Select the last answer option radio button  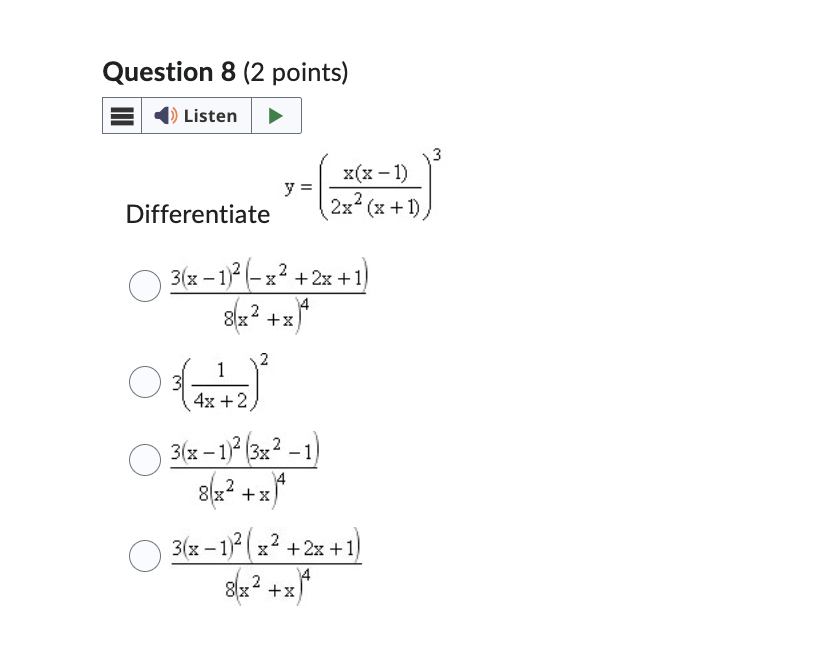pos(144,556)
